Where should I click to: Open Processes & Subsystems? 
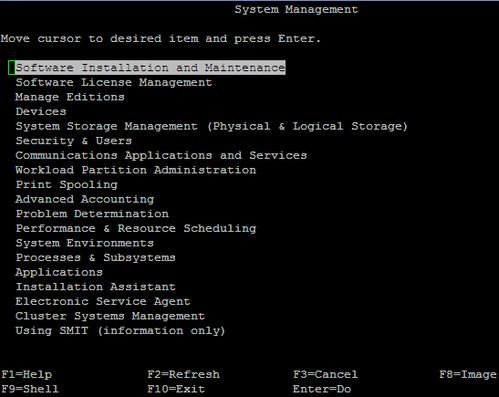[95, 258]
